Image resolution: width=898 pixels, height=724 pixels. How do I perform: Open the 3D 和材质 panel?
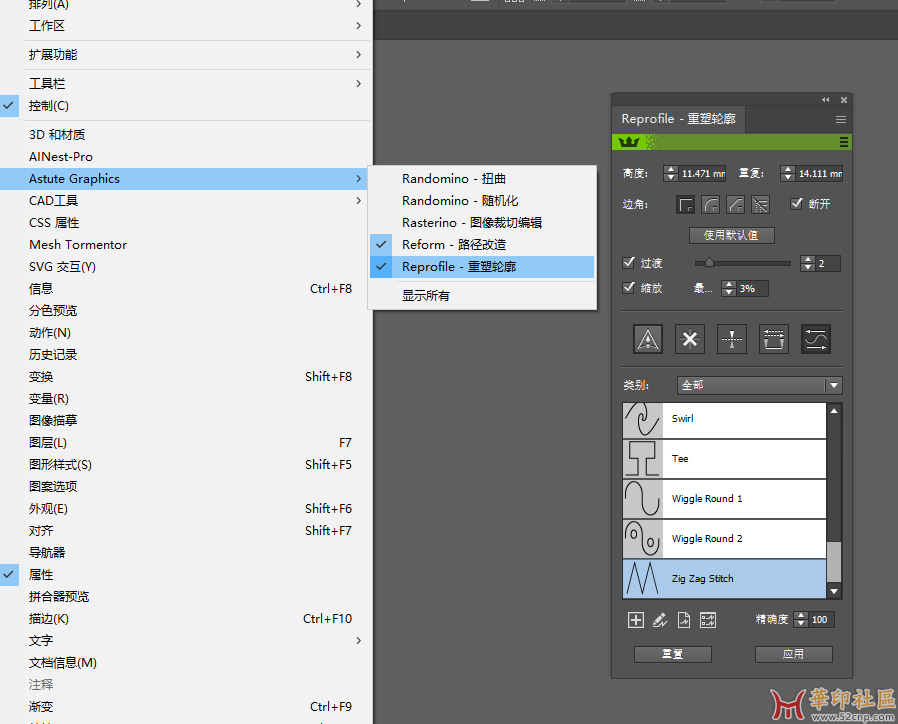tap(186, 135)
